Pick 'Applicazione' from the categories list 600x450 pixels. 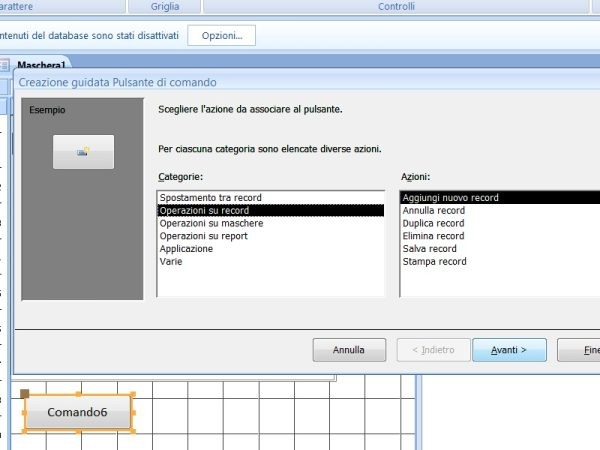pos(186,249)
